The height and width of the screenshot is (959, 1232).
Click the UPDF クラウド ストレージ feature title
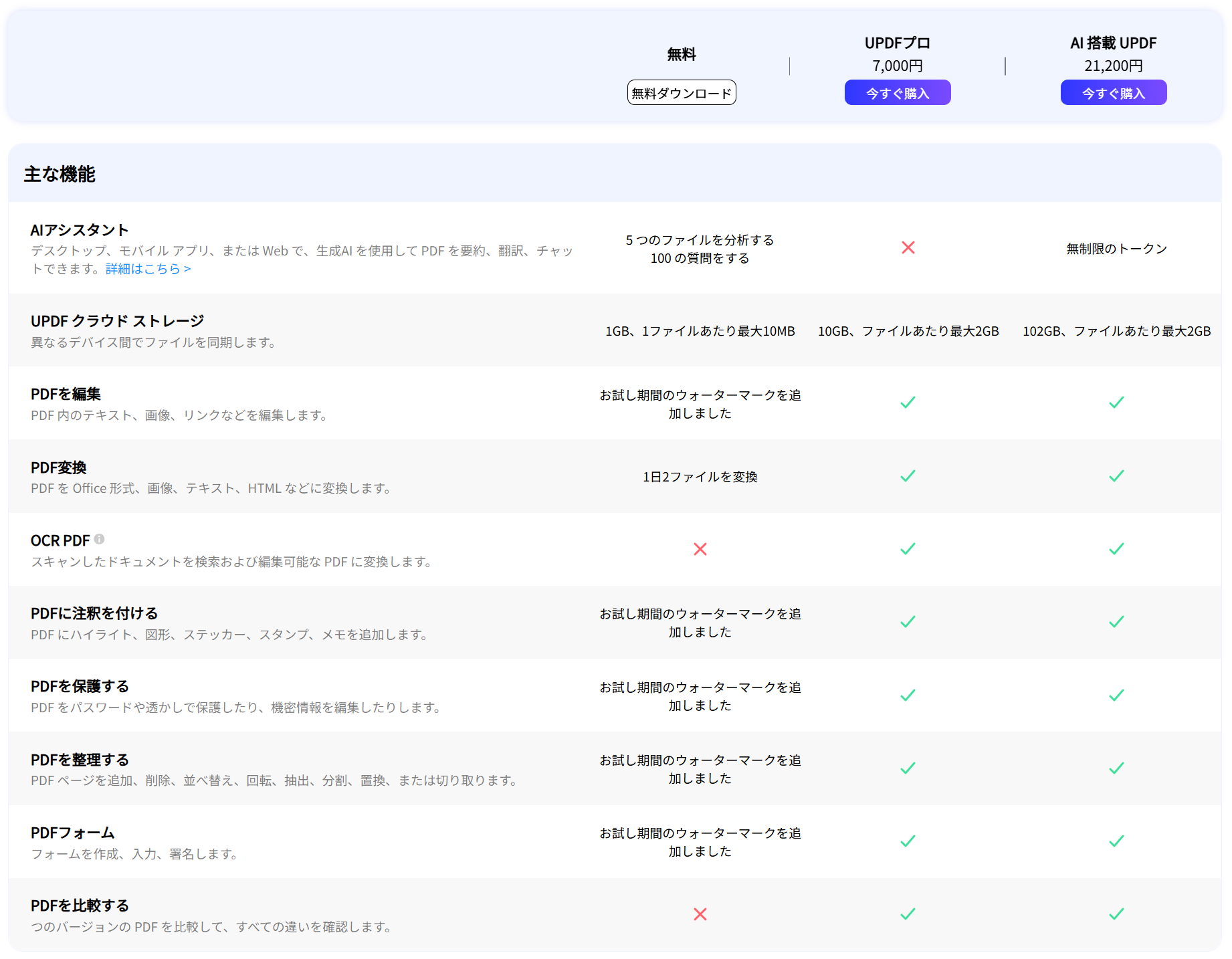point(118,321)
